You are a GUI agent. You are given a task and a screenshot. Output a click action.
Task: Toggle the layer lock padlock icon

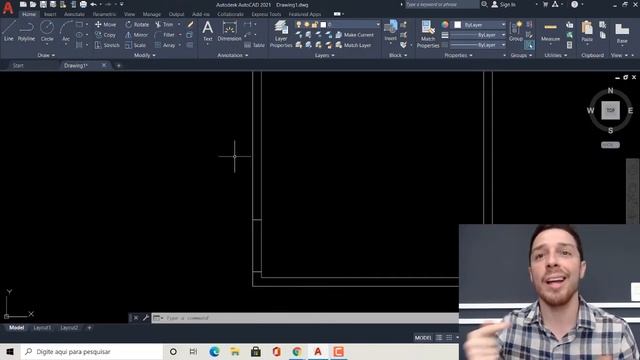[x=315, y=24]
